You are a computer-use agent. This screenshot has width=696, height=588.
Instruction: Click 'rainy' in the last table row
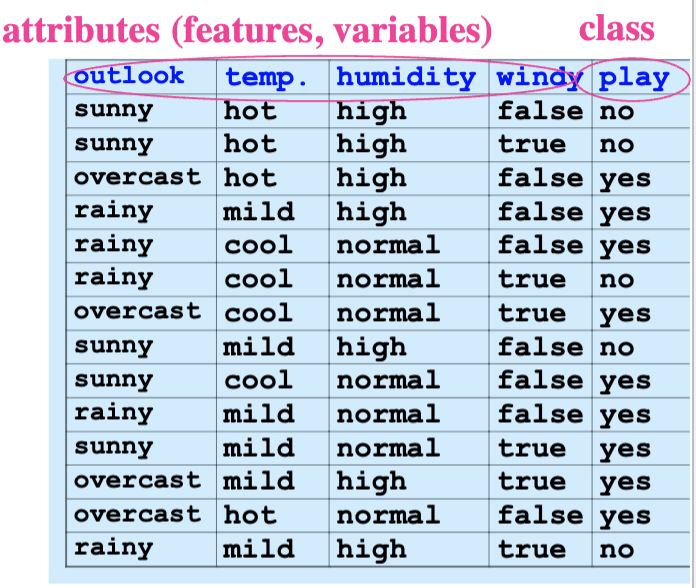pyautogui.click(x=114, y=548)
